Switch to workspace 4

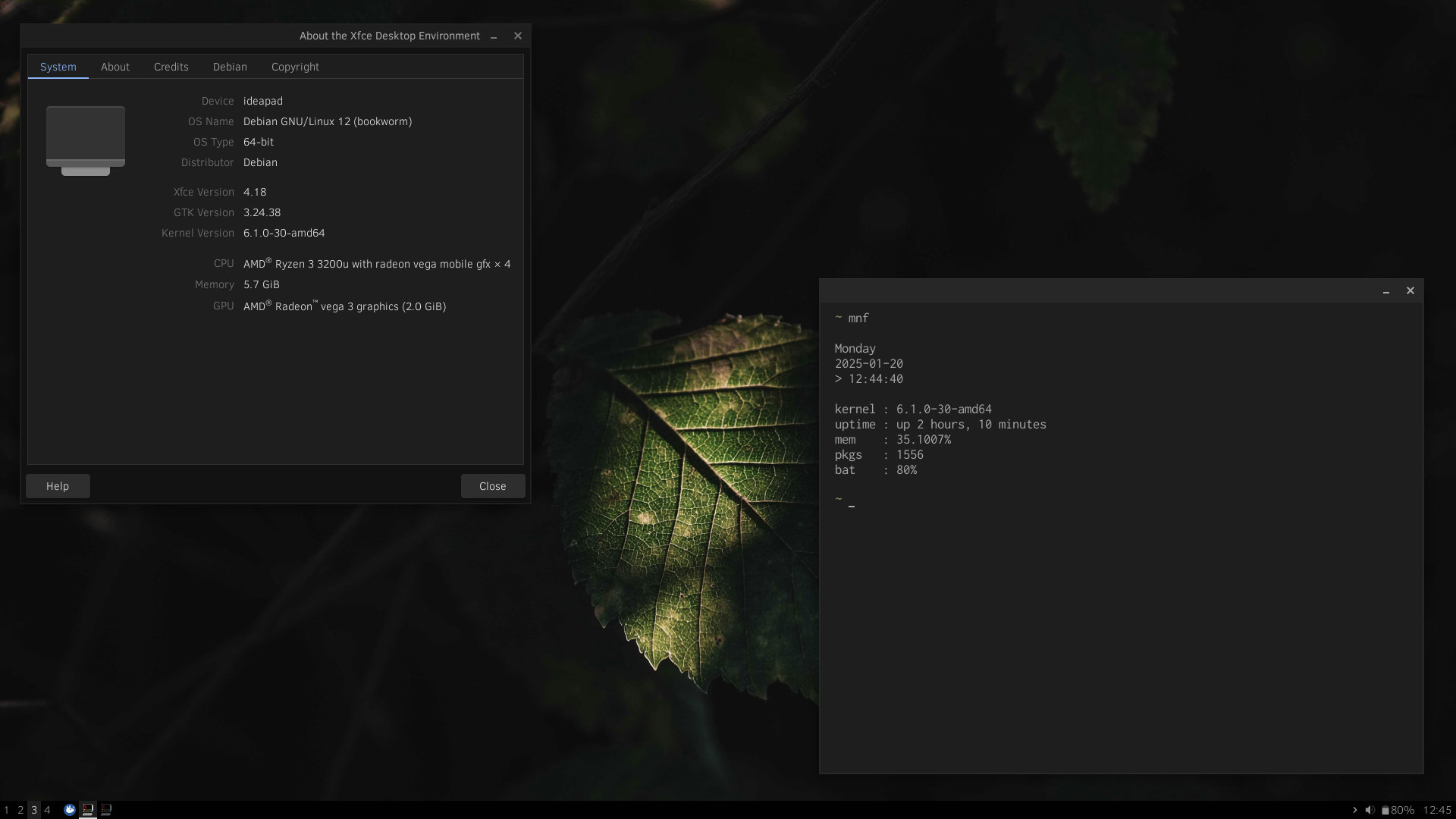[x=47, y=810]
